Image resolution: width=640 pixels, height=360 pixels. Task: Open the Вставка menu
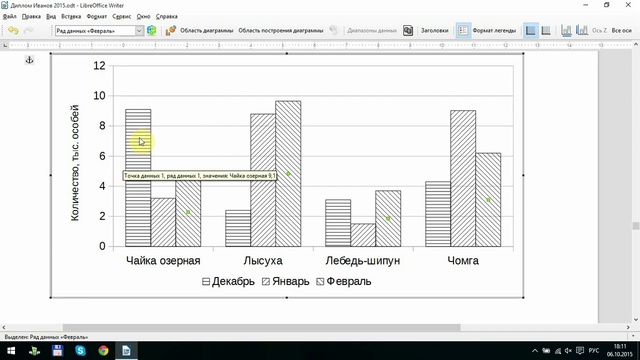pos(71,16)
